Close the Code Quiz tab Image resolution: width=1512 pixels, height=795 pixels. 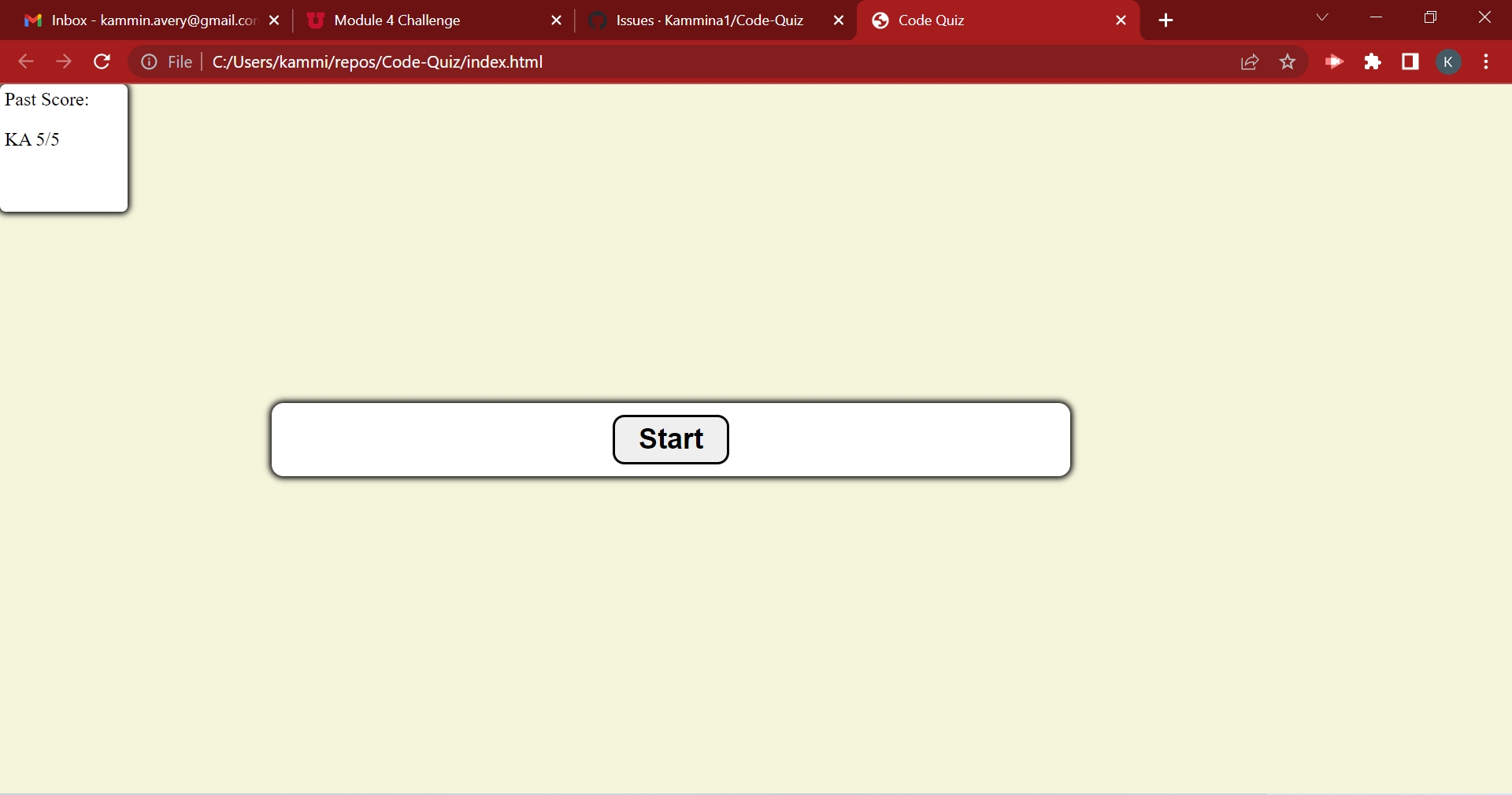(x=1121, y=21)
